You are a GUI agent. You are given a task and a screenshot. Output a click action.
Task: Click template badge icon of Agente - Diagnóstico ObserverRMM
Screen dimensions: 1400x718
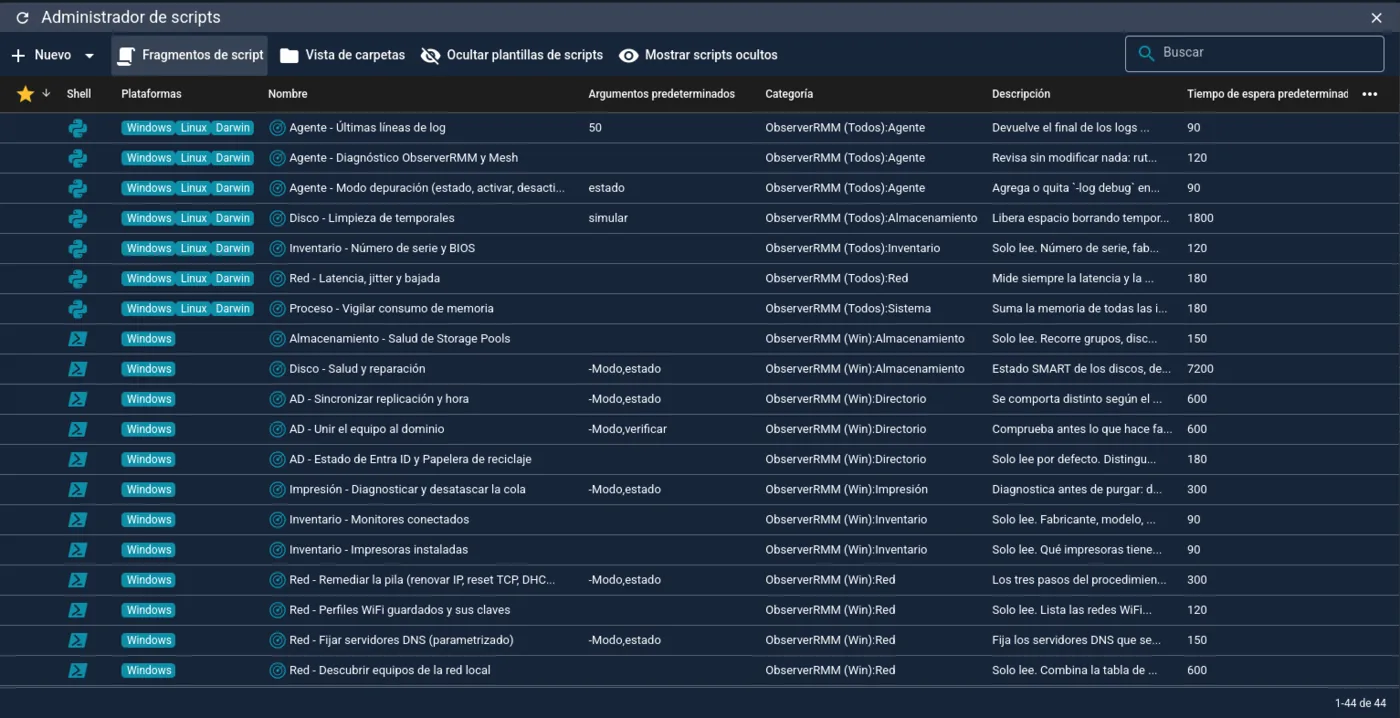278,158
